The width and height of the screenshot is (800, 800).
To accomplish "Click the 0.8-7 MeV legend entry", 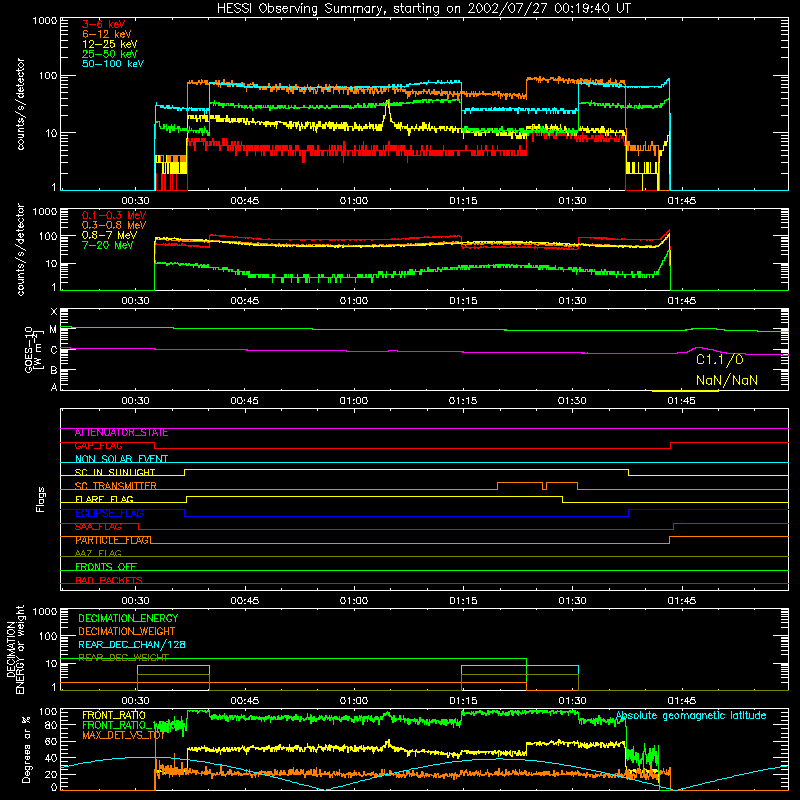I will click(x=109, y=235).
